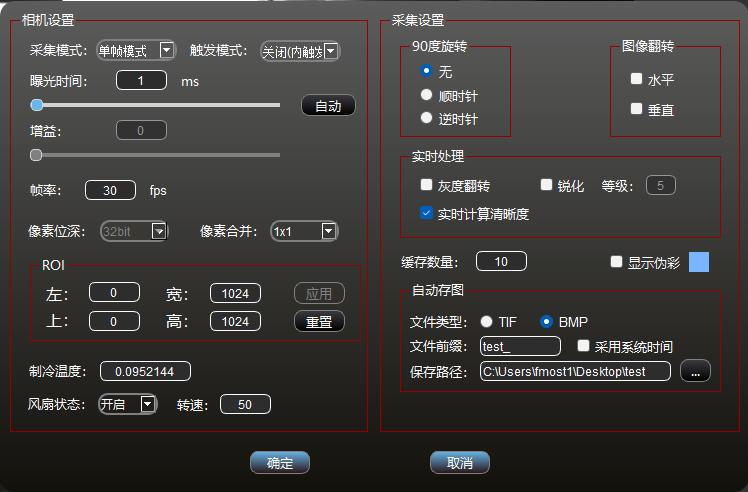The width and height of the screenshot is (748, 492).
Task: Click the 等级 level field
Action: pos(661,185)
